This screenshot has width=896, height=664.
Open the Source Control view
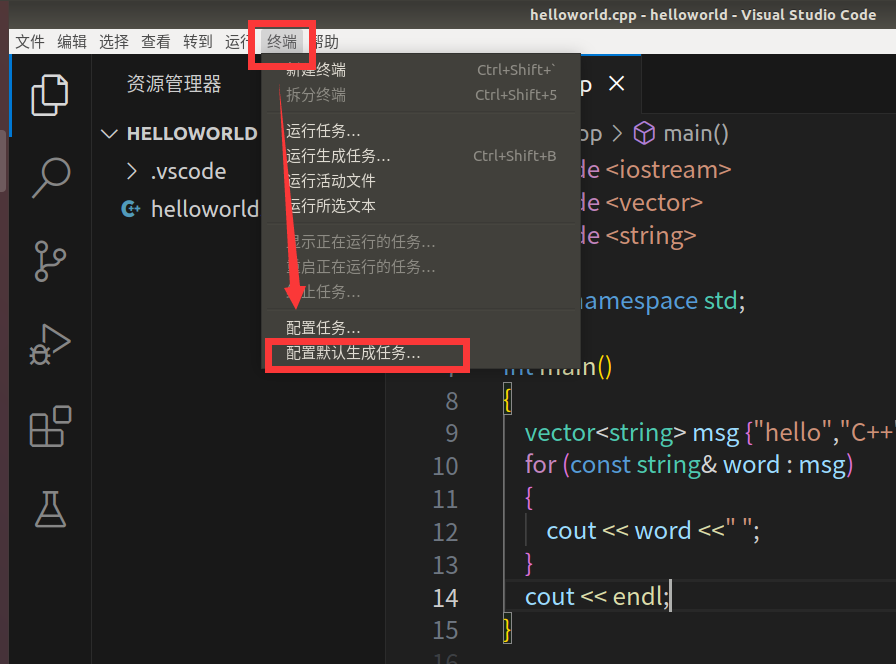[x=50, y=261]
